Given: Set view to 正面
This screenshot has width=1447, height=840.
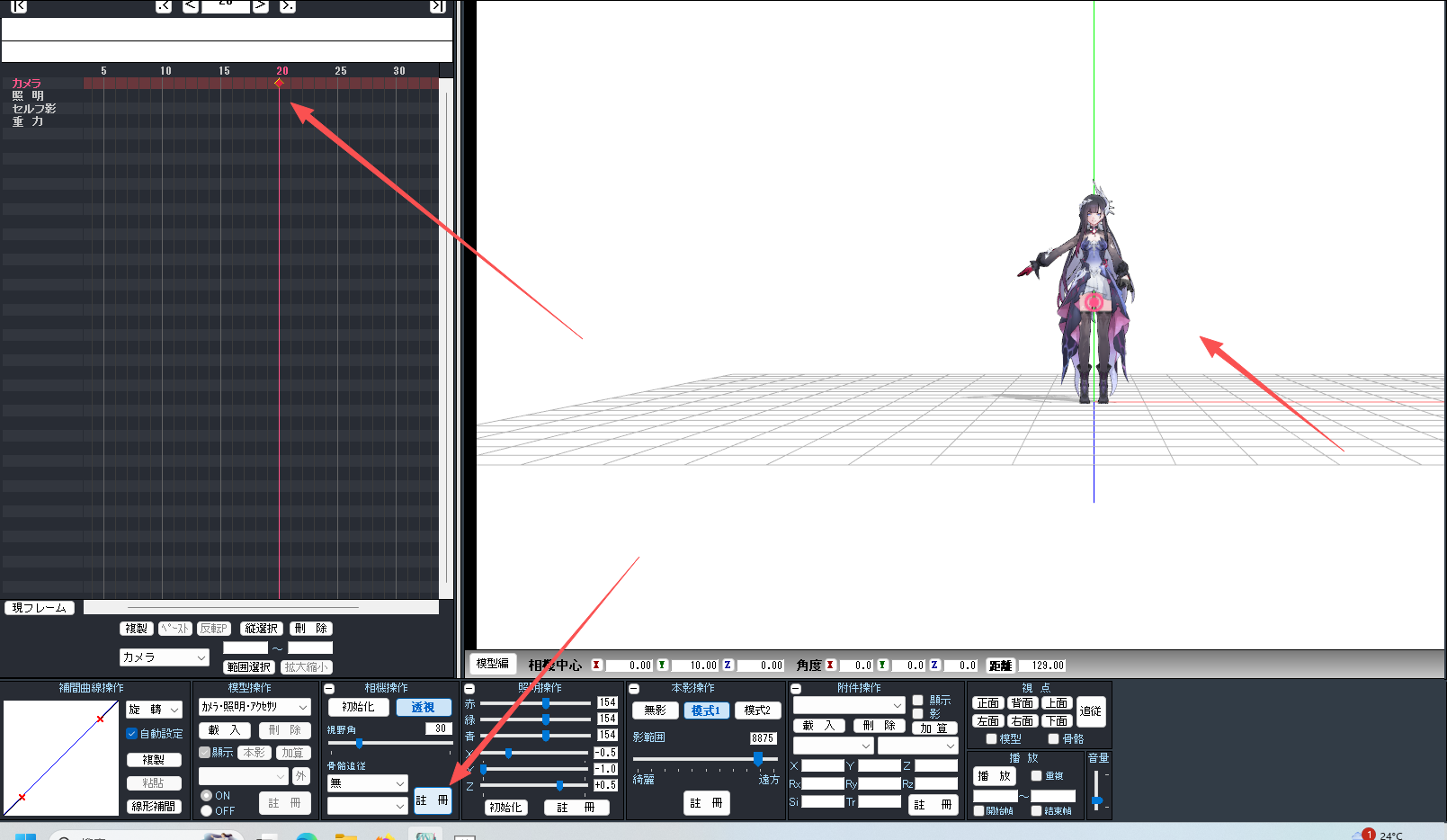Looking at the screenshot, I should [988, 703].
